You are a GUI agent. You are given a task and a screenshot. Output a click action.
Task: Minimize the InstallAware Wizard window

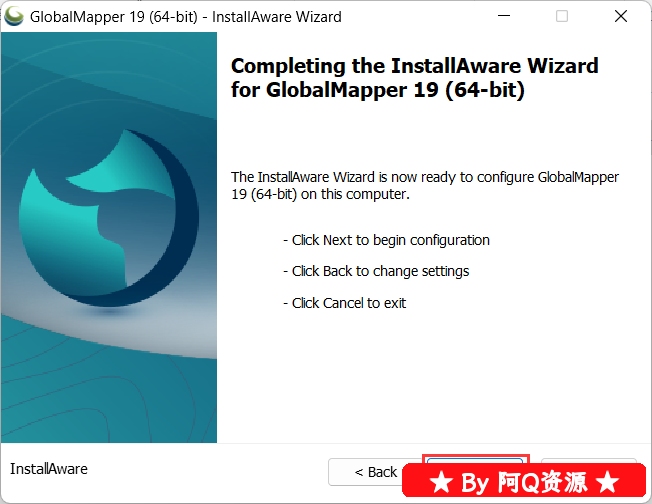pos(504,16)
